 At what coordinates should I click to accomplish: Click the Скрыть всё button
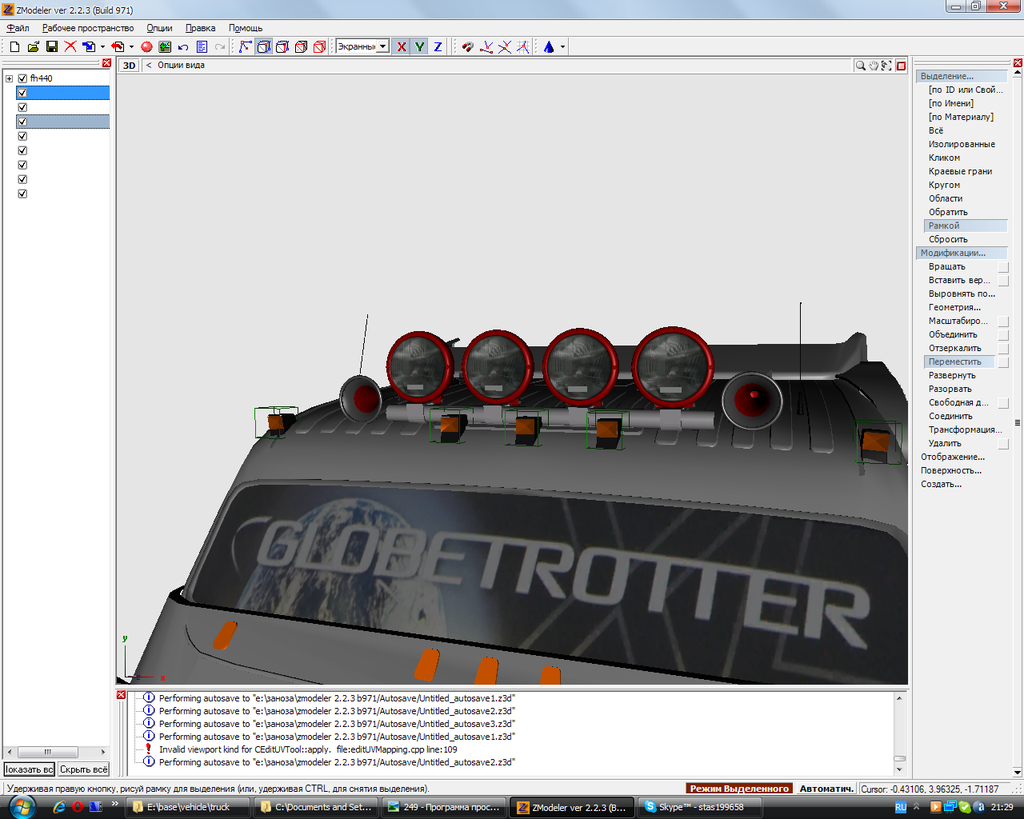[83, 769]
